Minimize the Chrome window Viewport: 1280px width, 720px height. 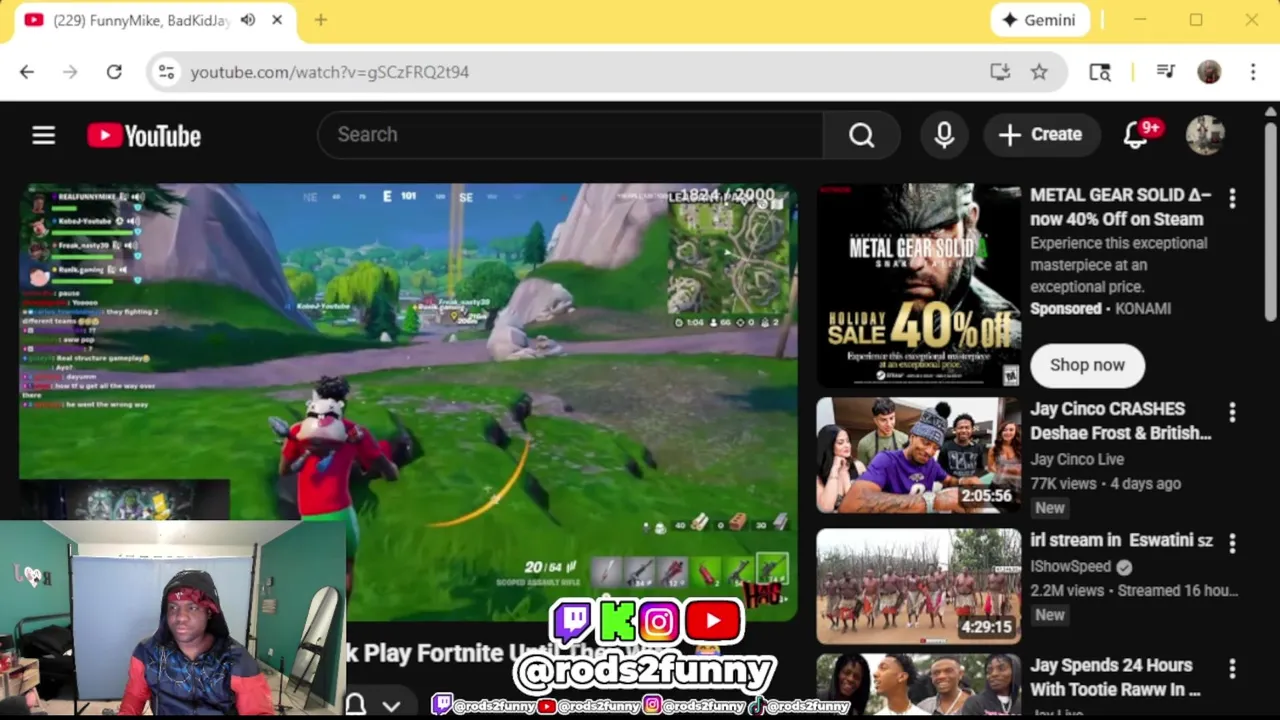tap(1139, 20)
